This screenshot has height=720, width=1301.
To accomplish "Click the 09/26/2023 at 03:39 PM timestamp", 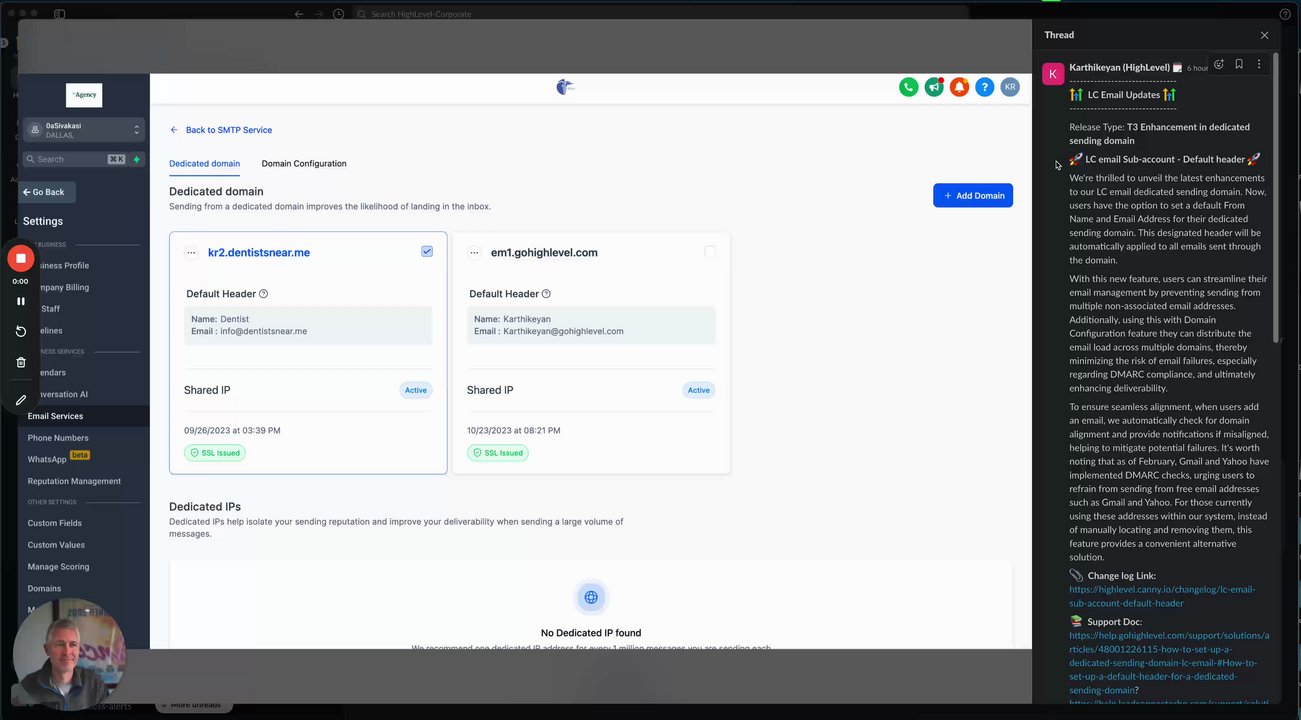I will 232,430.
